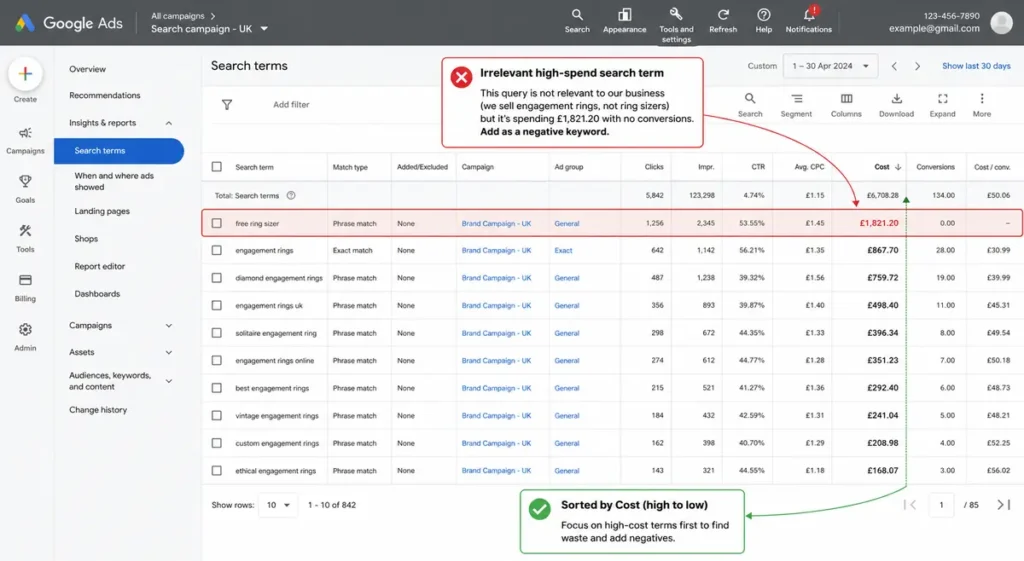Expand the Assets sidebar section
1024x561 pixels.
point(168,352)
